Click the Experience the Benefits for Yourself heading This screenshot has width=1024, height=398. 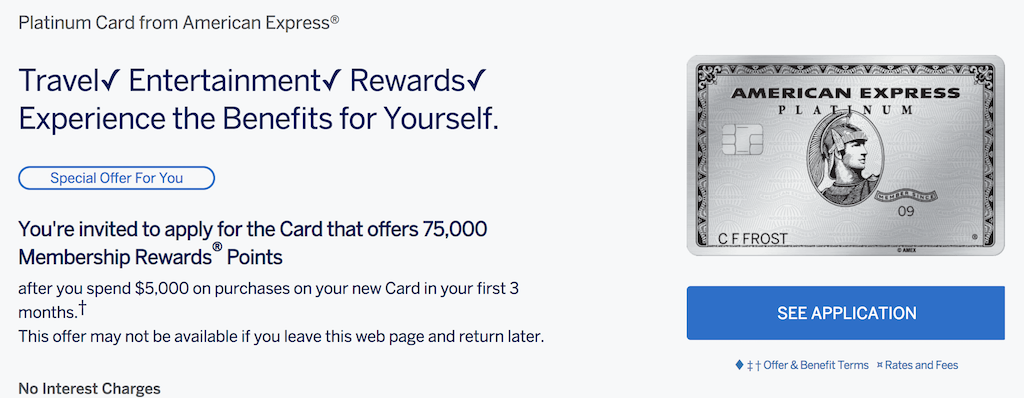coord(259,118)
